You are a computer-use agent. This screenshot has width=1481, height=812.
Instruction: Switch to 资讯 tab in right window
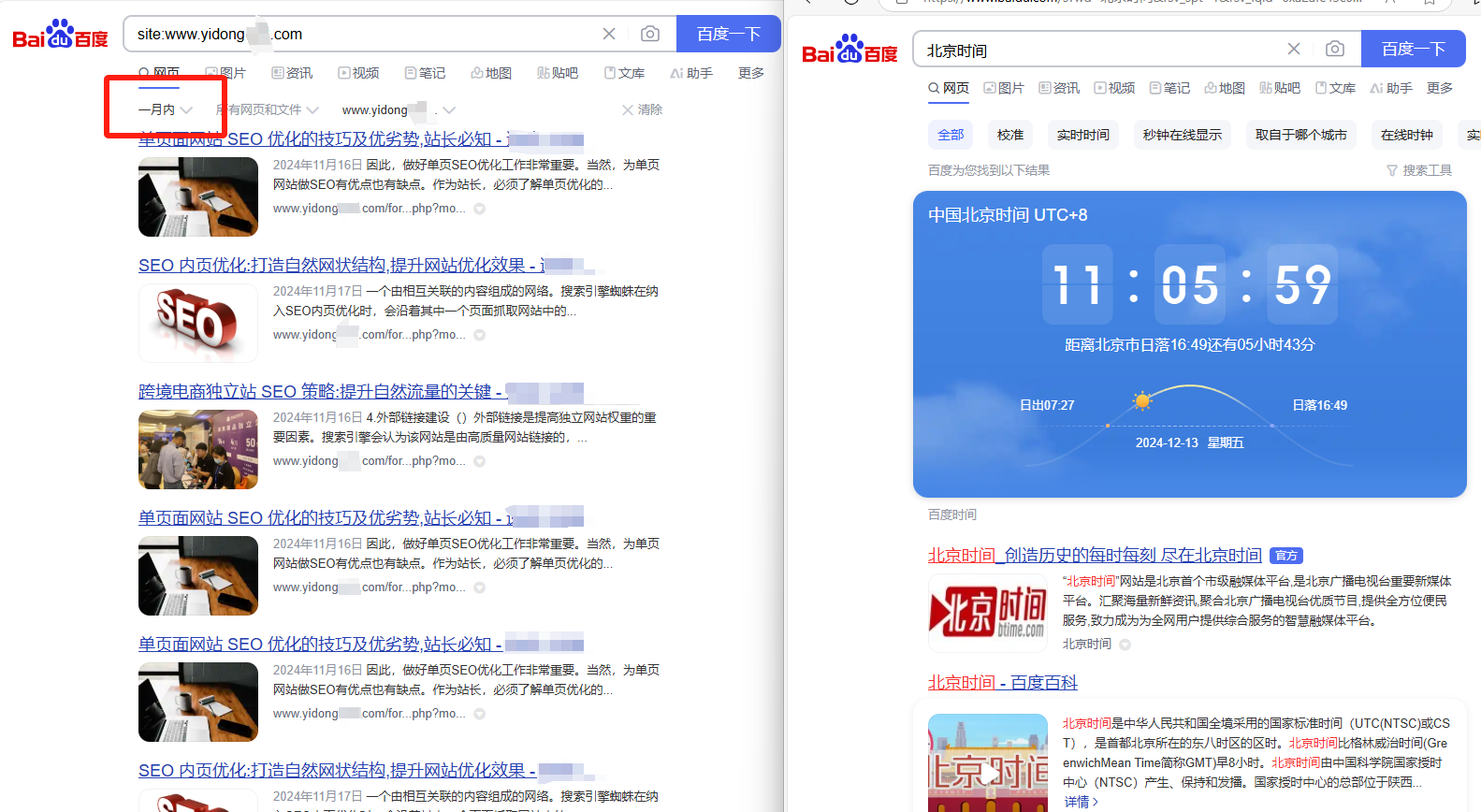coord(1059,88)
